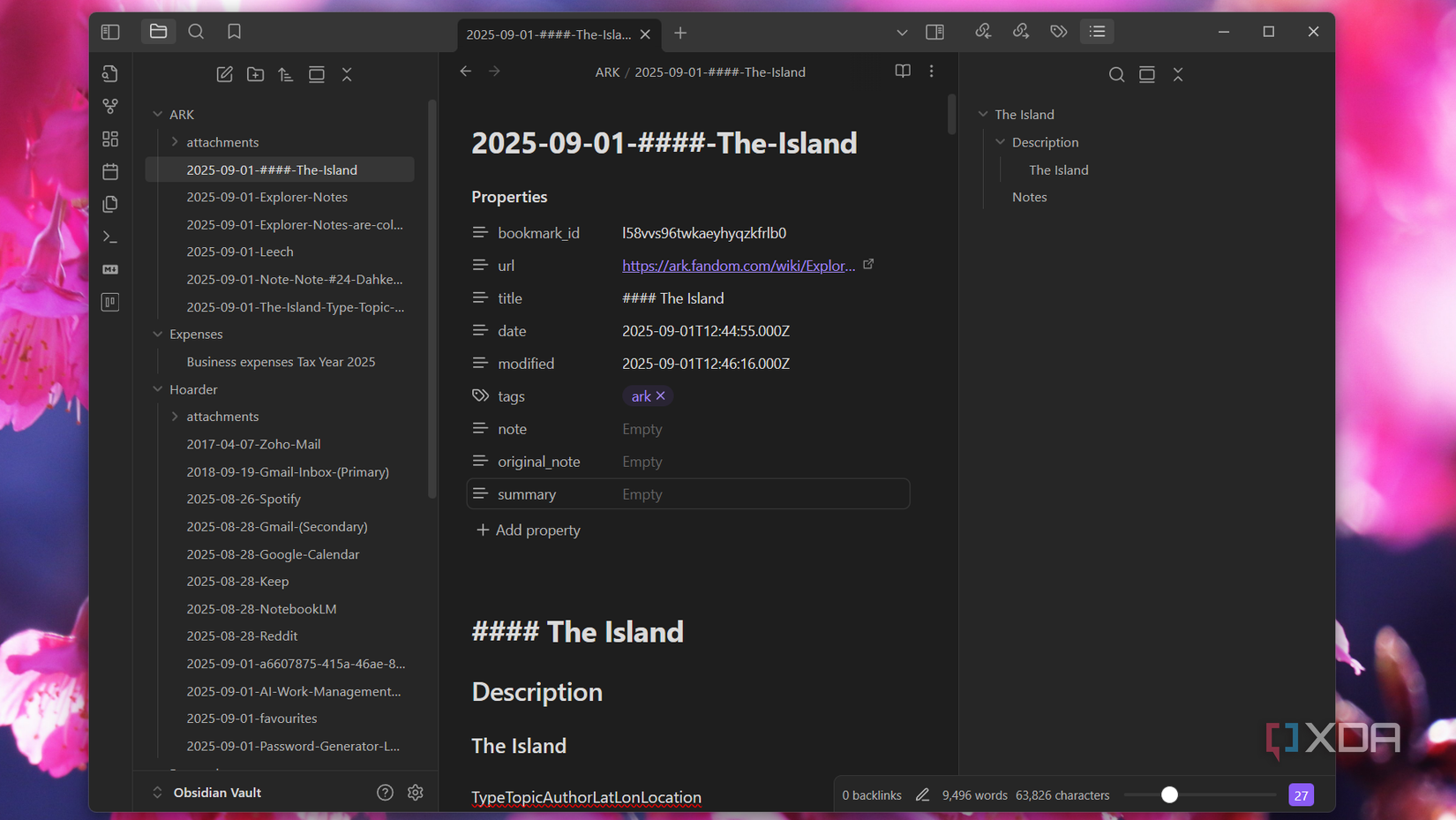Toggle the left sidebar
Screen dimensions: 1456x820
point(110,31)
